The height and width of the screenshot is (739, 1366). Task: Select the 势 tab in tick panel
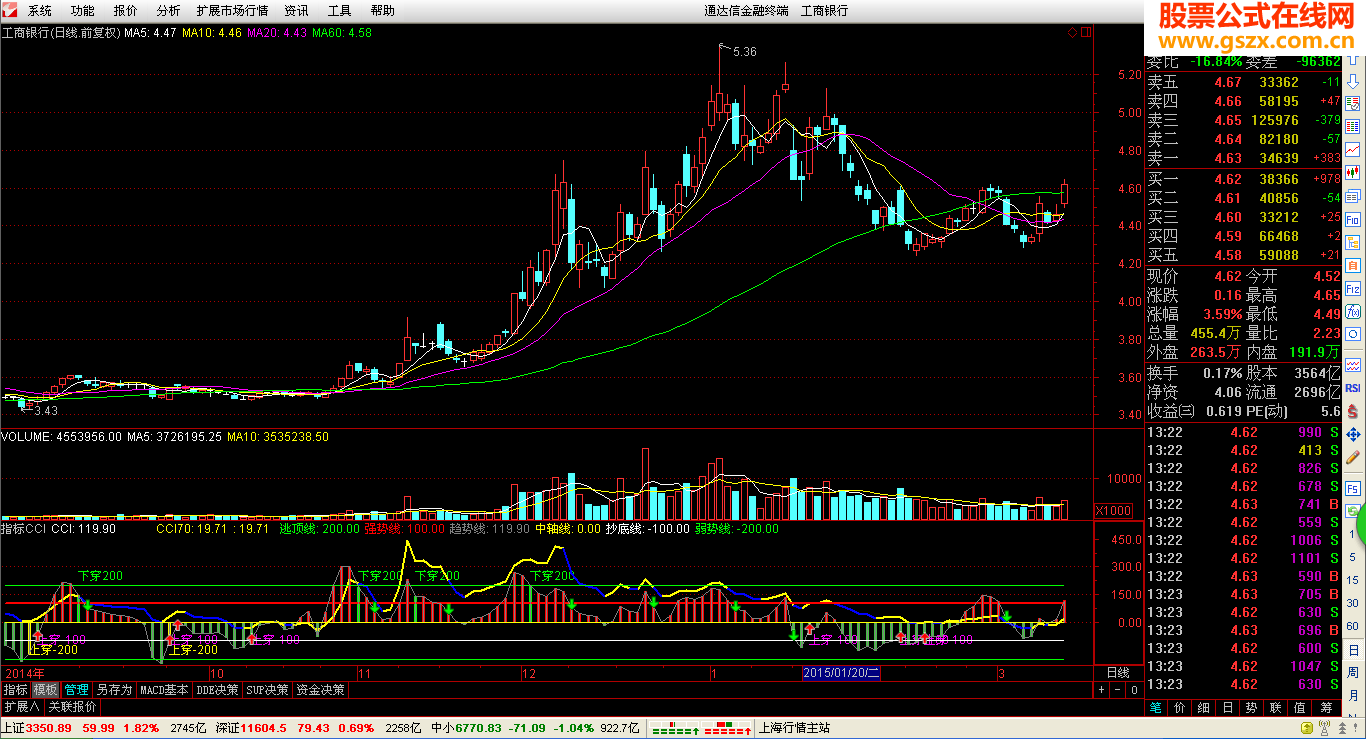tap(1251, 707)
